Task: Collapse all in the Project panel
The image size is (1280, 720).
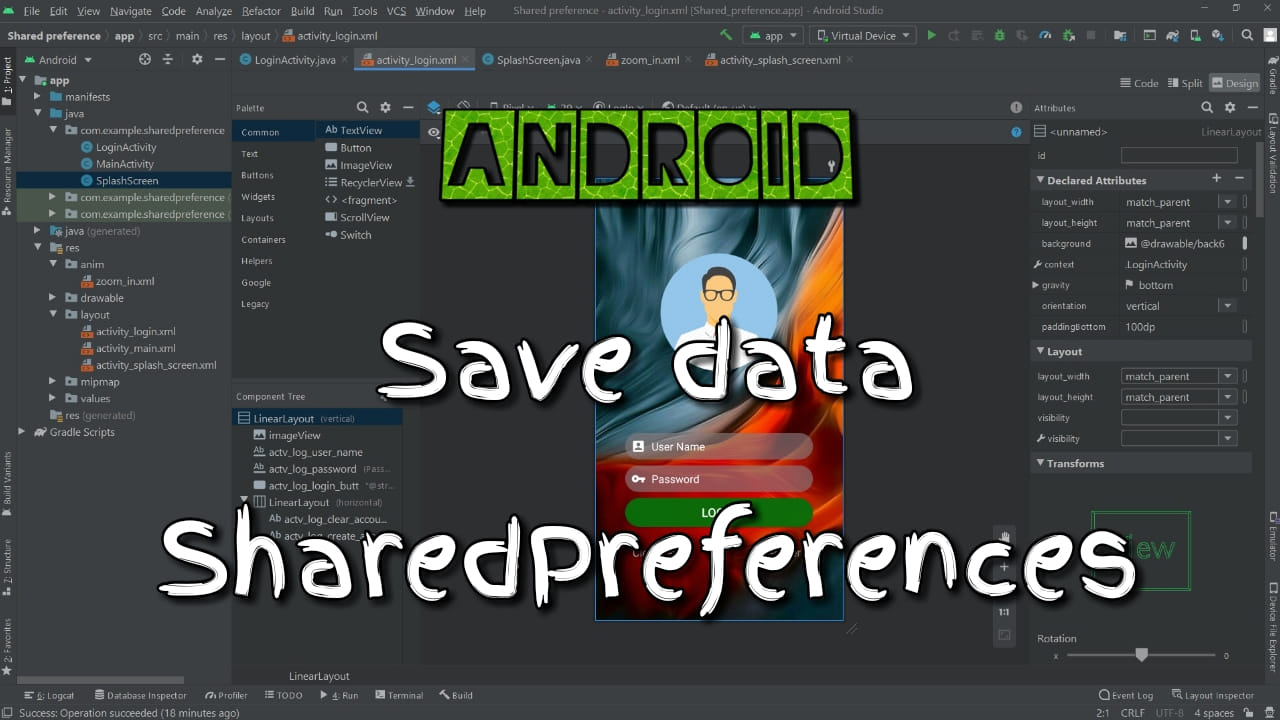Action: (x=168, y=59)
